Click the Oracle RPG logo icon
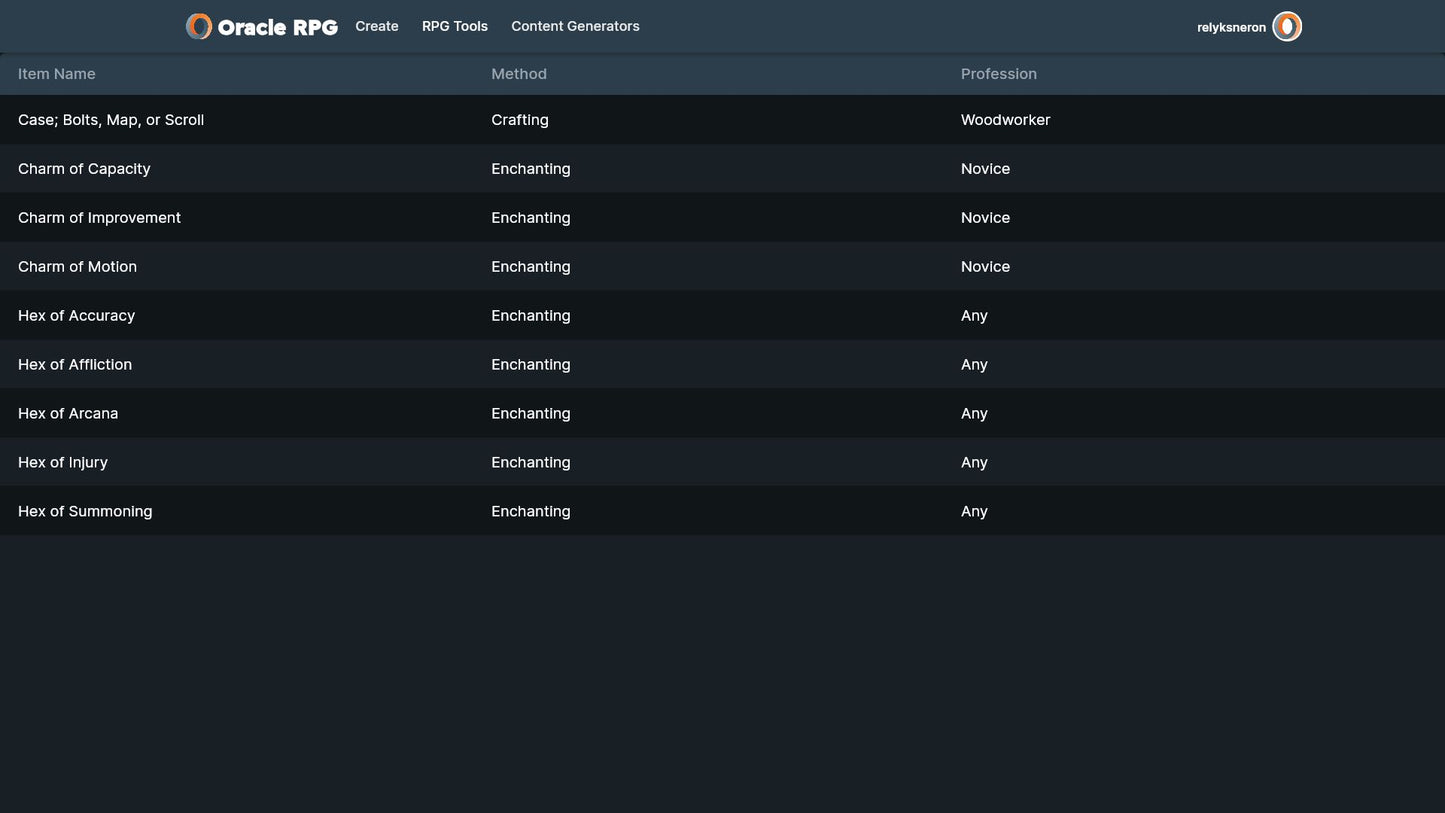1445x813 pixels. point(199,27)
